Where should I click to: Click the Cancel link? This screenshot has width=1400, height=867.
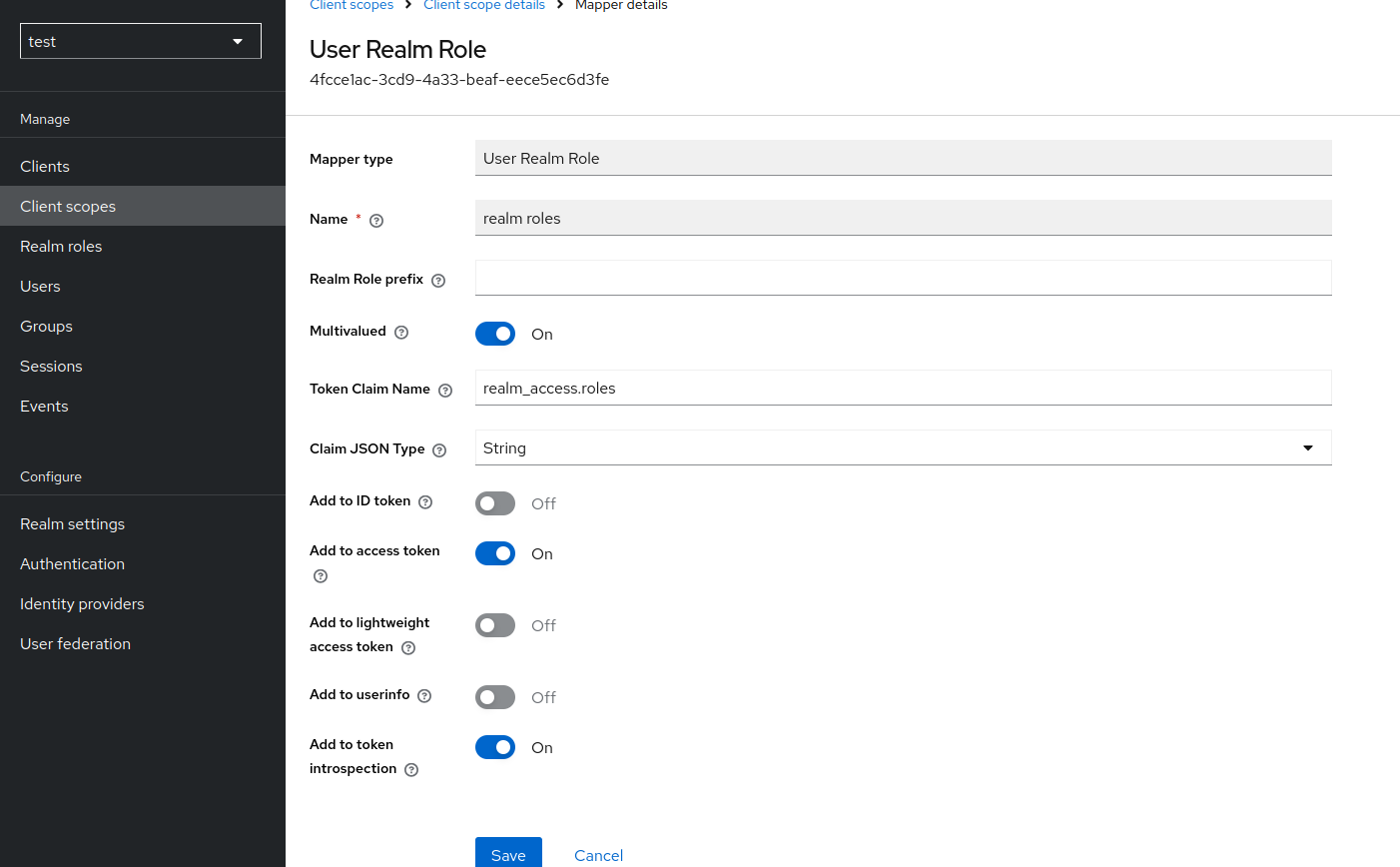click(598, 855)
